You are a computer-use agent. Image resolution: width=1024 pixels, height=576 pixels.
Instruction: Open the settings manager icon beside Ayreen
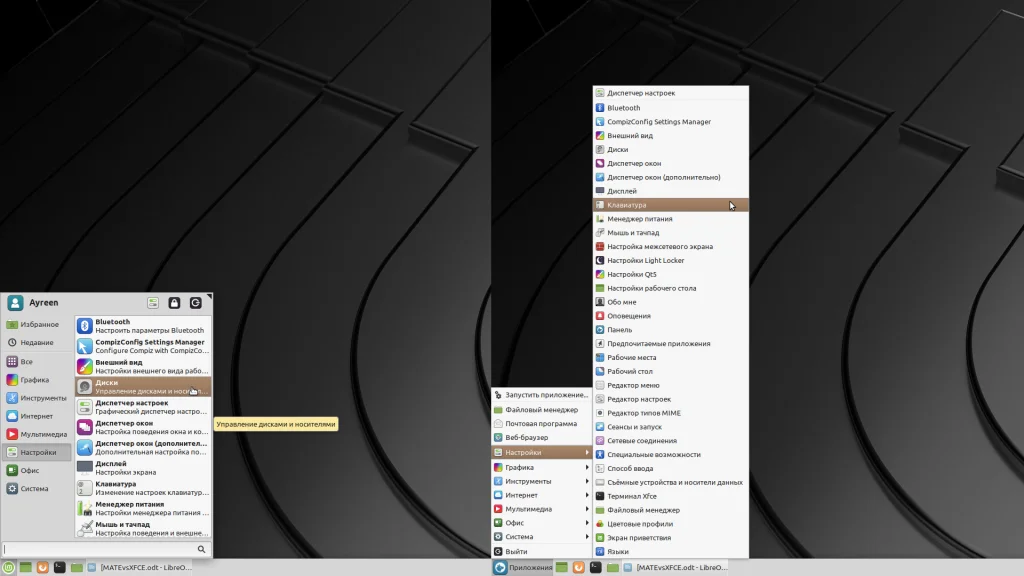(153, 303)
